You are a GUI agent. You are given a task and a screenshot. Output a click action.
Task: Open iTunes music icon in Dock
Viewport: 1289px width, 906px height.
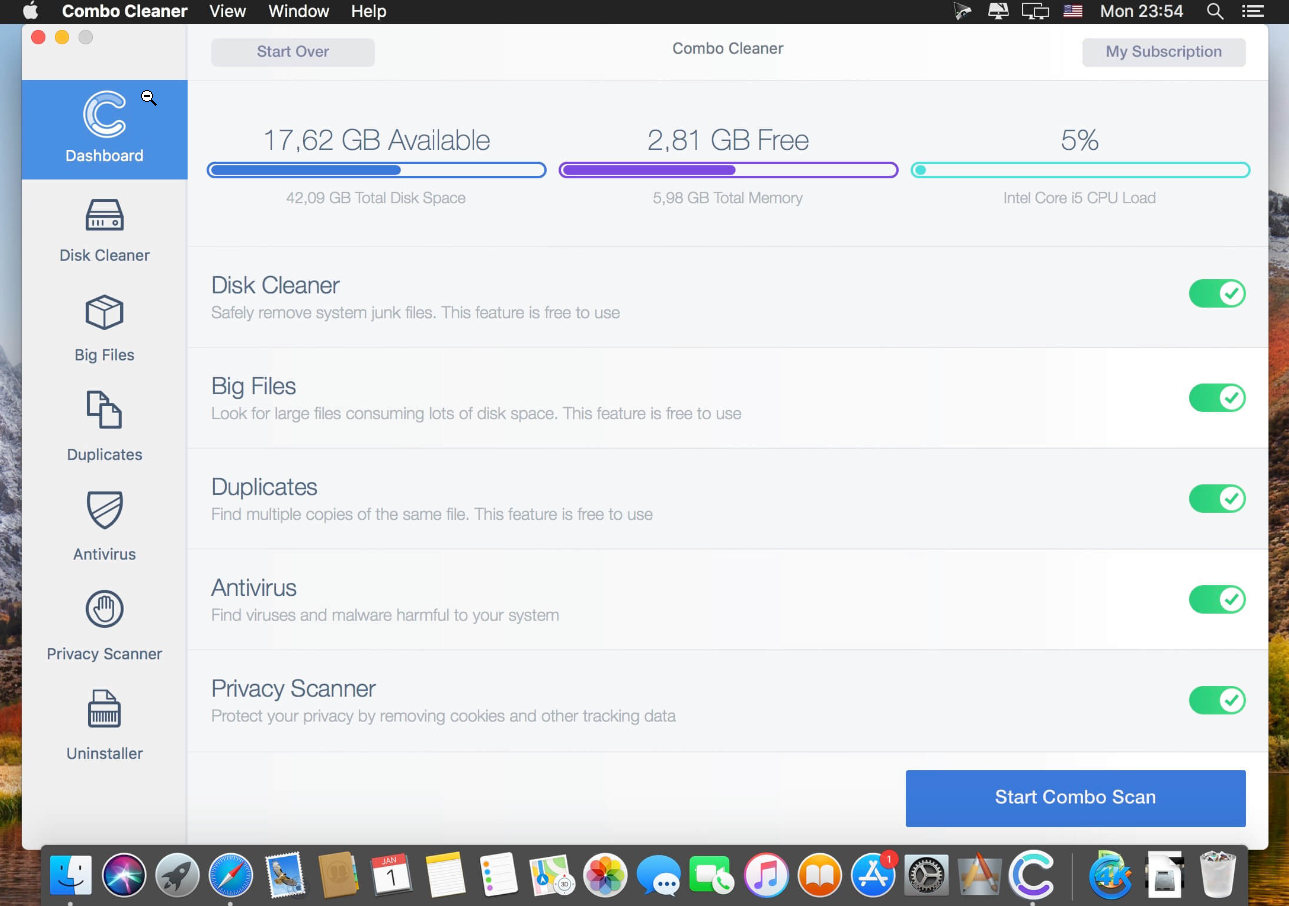tap(766, 876)
